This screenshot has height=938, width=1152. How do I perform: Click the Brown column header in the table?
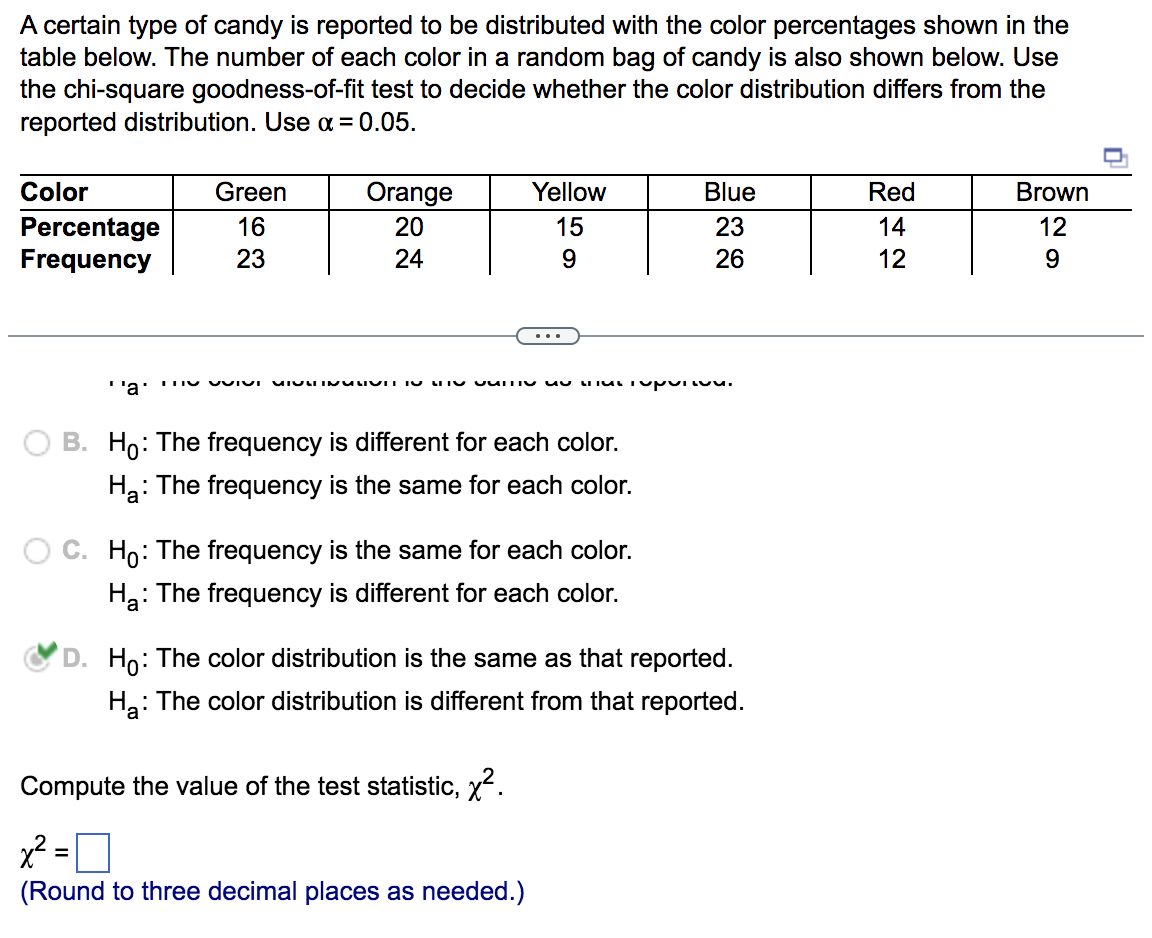tap(1051, 192)
